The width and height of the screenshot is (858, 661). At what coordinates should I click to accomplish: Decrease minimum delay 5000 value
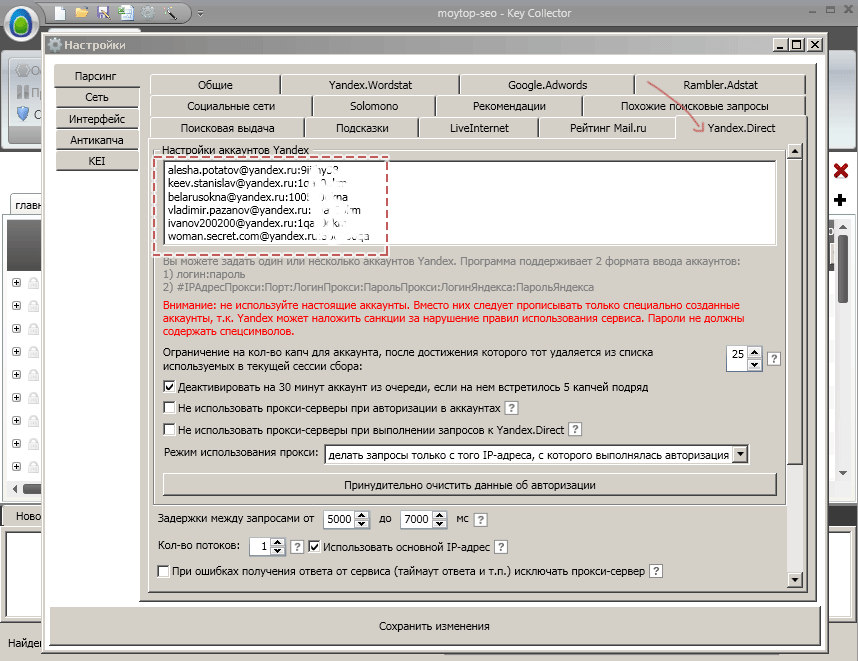pos(362,524)
